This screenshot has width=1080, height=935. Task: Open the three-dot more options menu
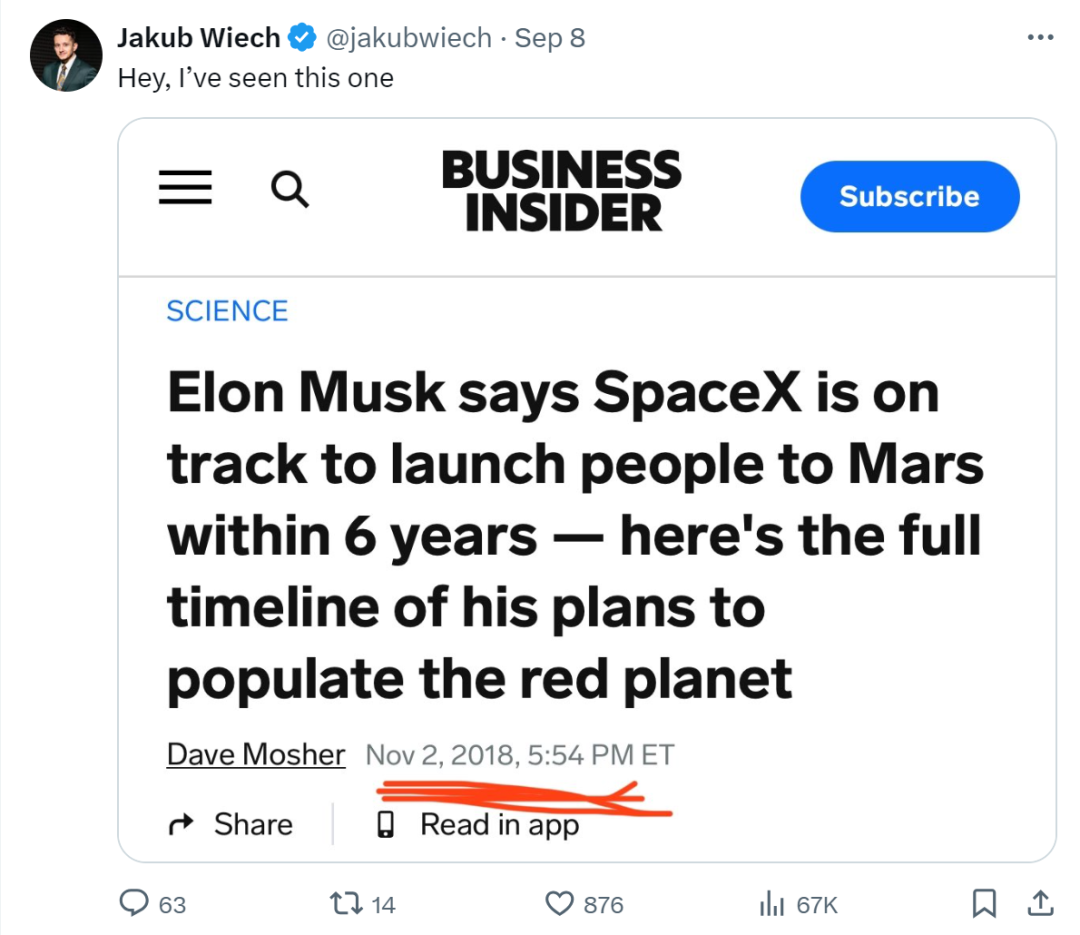(1040, 38)
